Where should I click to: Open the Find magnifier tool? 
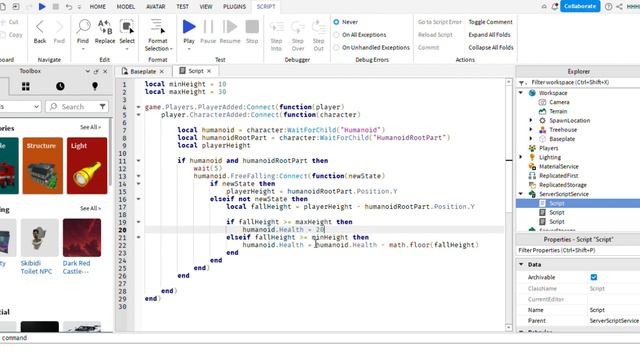[83, 27]
